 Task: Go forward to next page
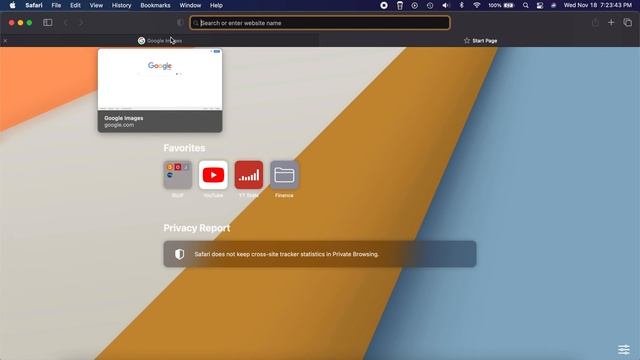pyautogui.click(x=81, y=23)
